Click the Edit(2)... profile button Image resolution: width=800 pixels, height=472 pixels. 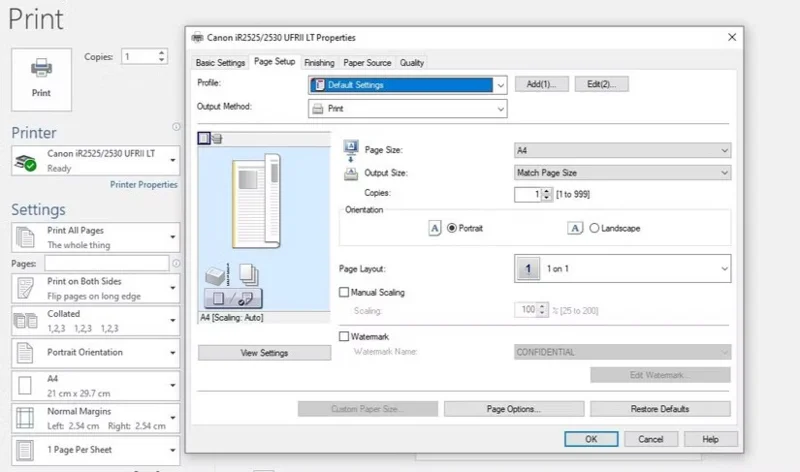pyautogui.click(x=602, y=84)
